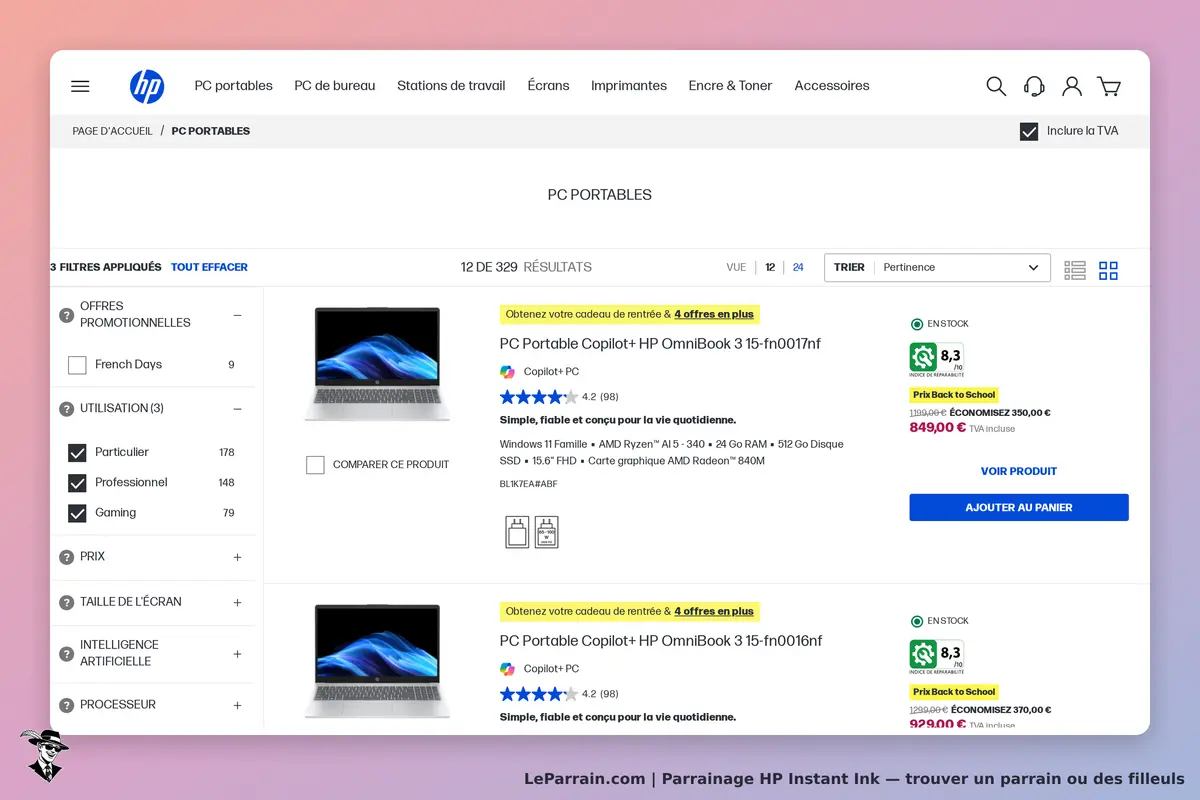Viewport: 1200px width, 800px height.
Task: Open the shopping cart icon
Action: 1109,86
